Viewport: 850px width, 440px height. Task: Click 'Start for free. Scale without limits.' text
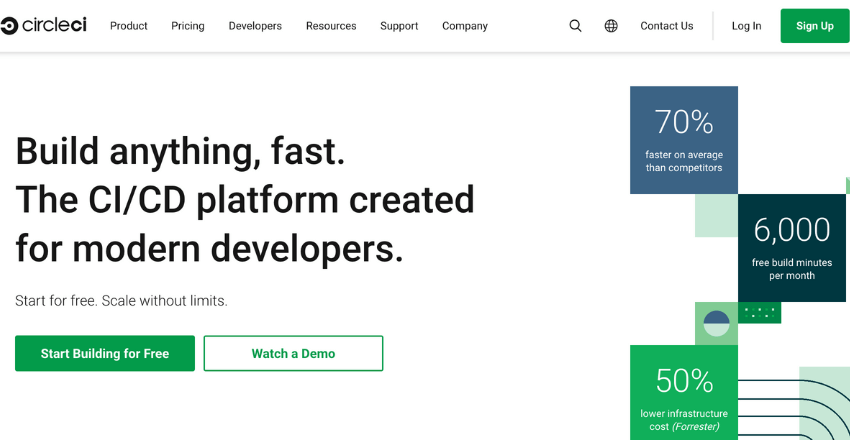[121, 301]
